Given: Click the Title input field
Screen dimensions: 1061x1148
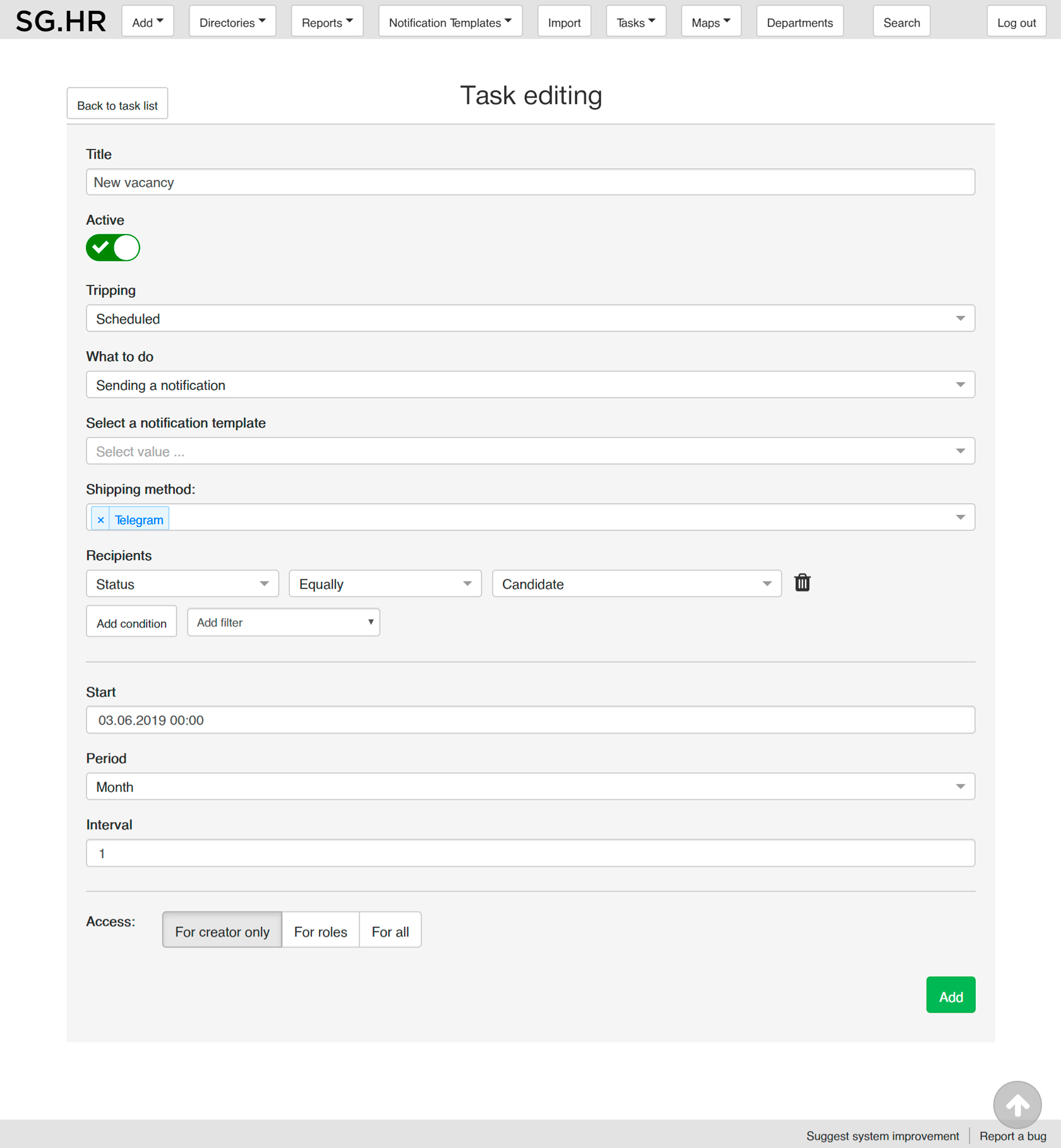Looking at the screenshot, I should pyautogui.click(x=530, y=183).
